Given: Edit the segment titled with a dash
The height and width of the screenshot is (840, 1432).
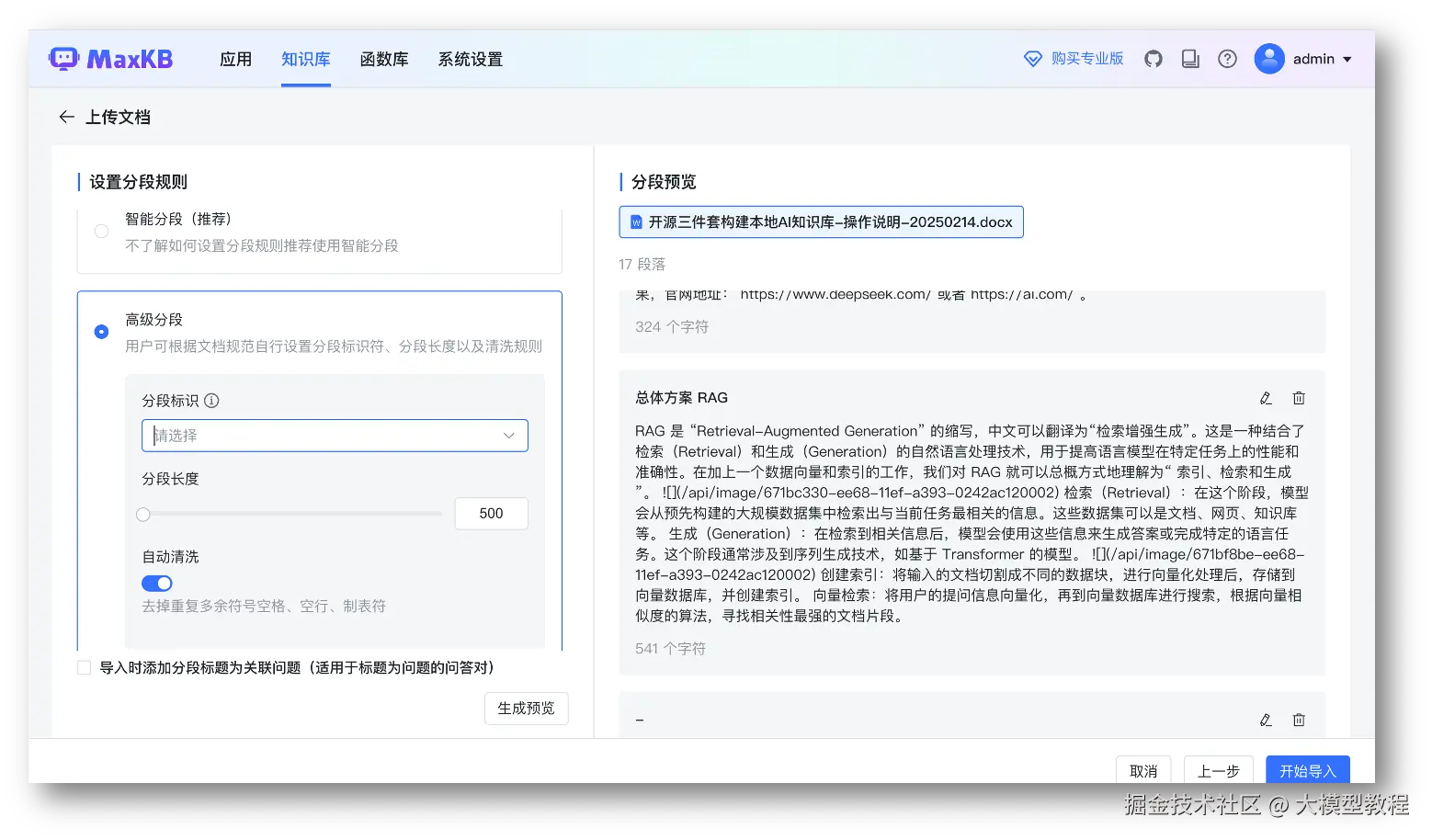Looking at the screenshot, I should click(1266, 720).
